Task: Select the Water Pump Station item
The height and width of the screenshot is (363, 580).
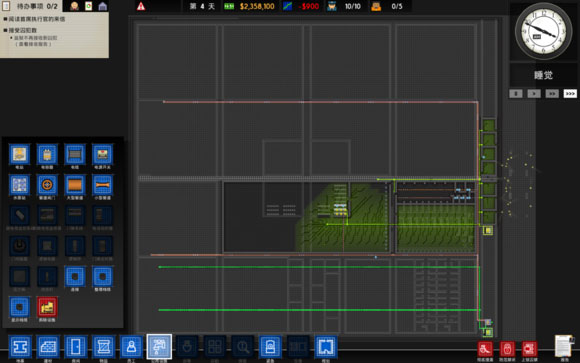Action: click(x=20, y=185)
